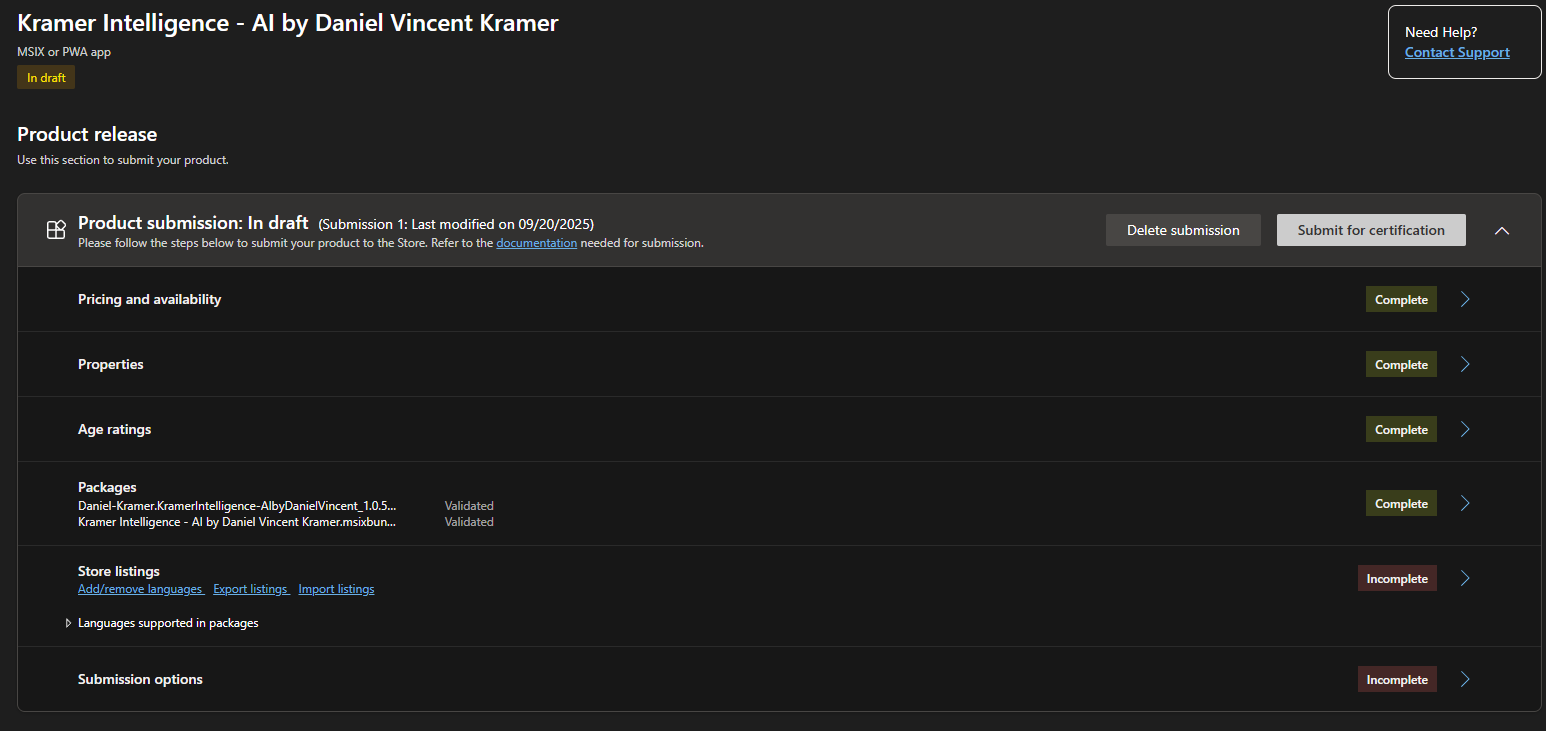Click the Need Help? text
Viewport: 1546px width, 731px height.
(x=1441, y=32)
